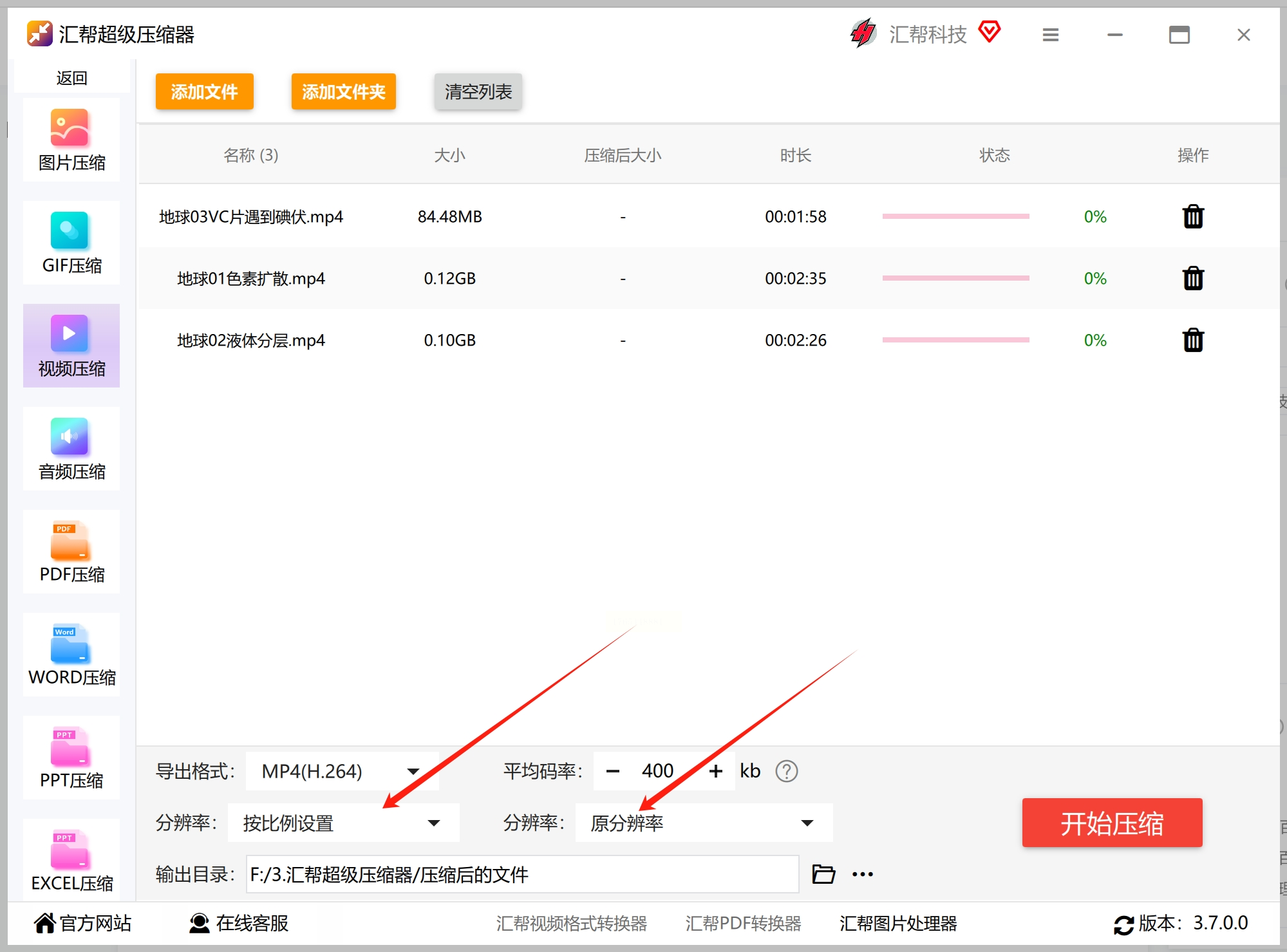Expand the 原分辨率 resolution dropdown
Viewport: 1287px width, 952px height.
pyautogui.click(x=703, y=823)
